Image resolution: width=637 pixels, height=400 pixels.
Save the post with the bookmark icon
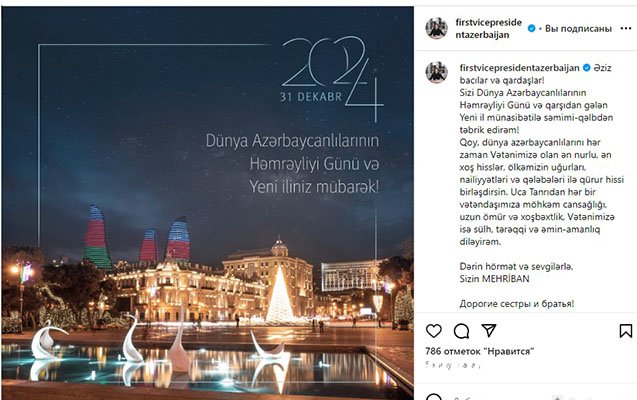[x=626, y=331]
